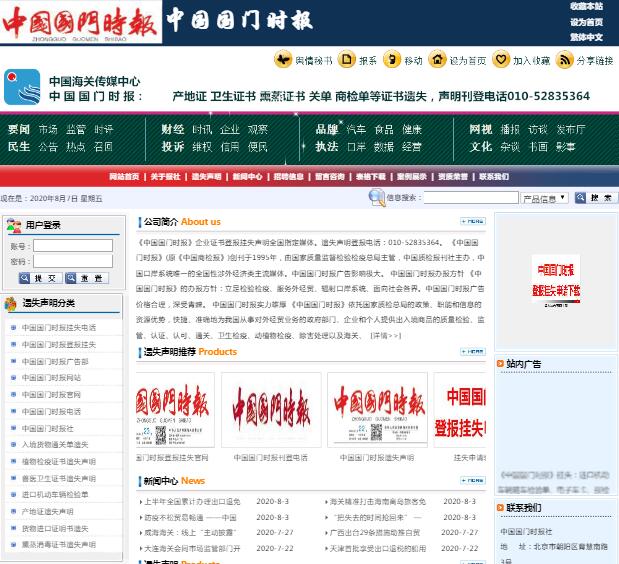
Task: Open news 天津首批享受出口退税的船用
Action: pos(378,548)
